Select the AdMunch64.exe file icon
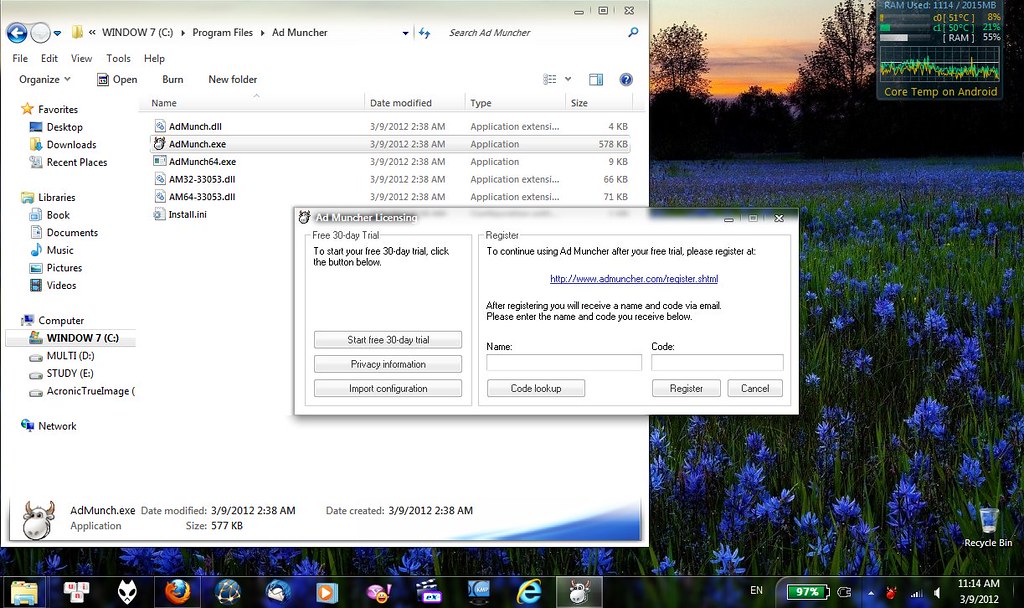 160,161
